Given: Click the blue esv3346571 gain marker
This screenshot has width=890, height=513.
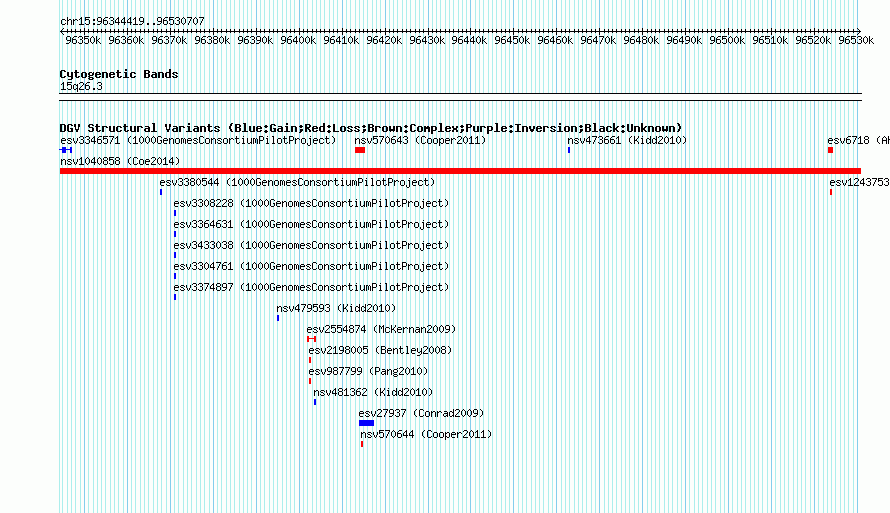Looking at the screenshot, I should pos(66,150).
